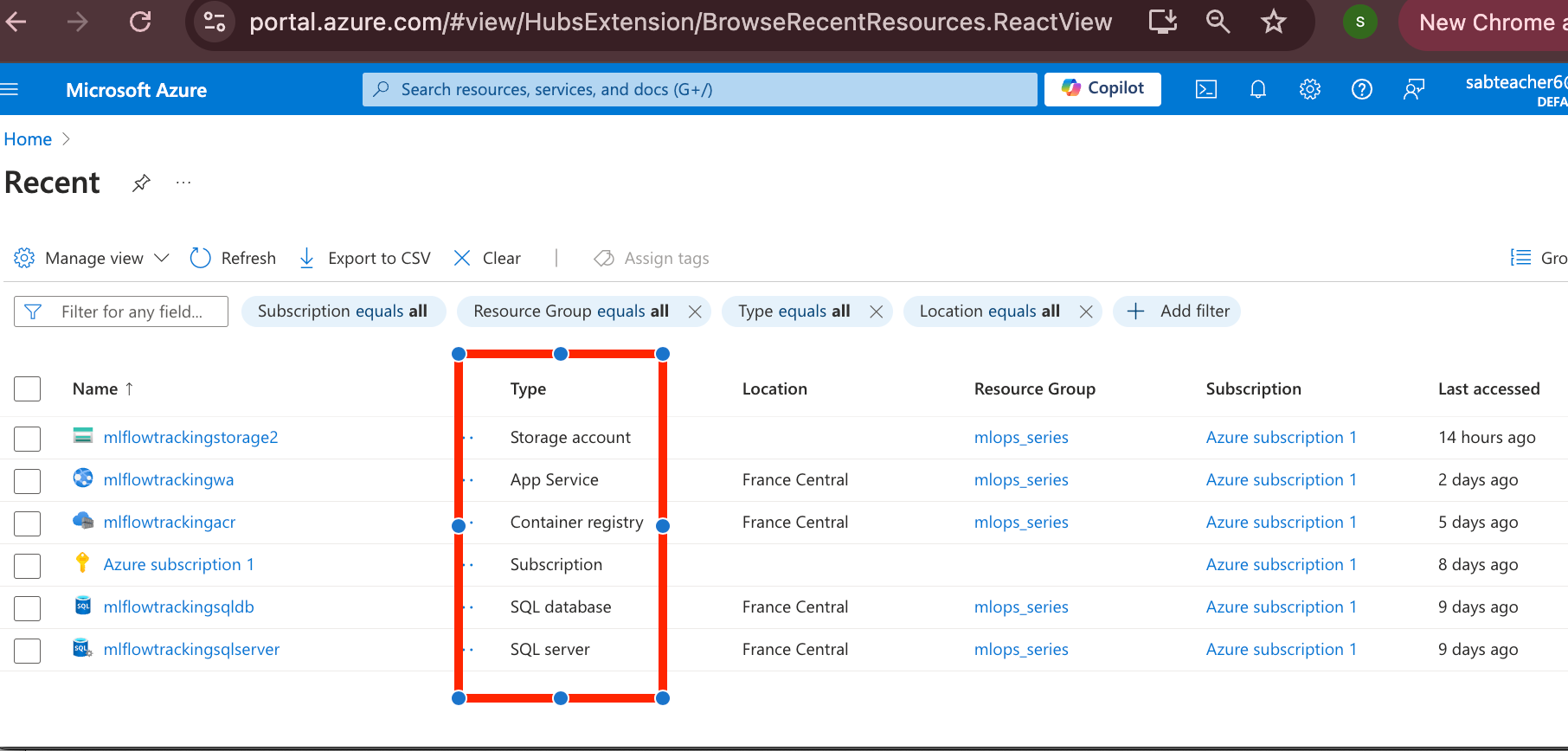Viewport: 1568px width, 751px height.
Task: Click the feedback icon in header
Action: click(1413, 89)
